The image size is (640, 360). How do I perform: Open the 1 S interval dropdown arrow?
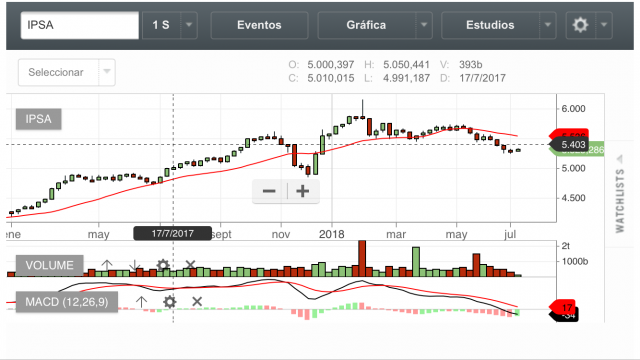click(189, 25)
